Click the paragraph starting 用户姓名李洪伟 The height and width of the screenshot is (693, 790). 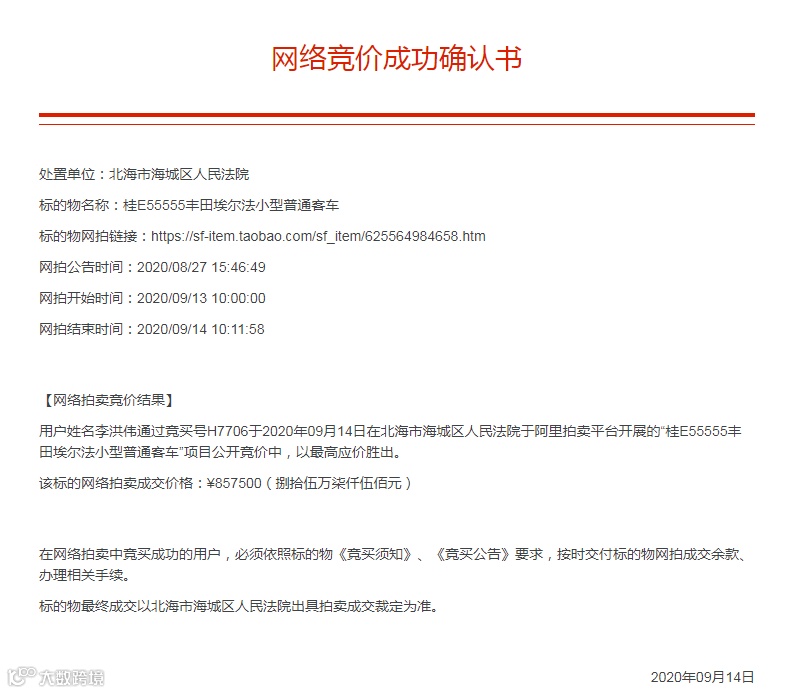coord(390,442)
